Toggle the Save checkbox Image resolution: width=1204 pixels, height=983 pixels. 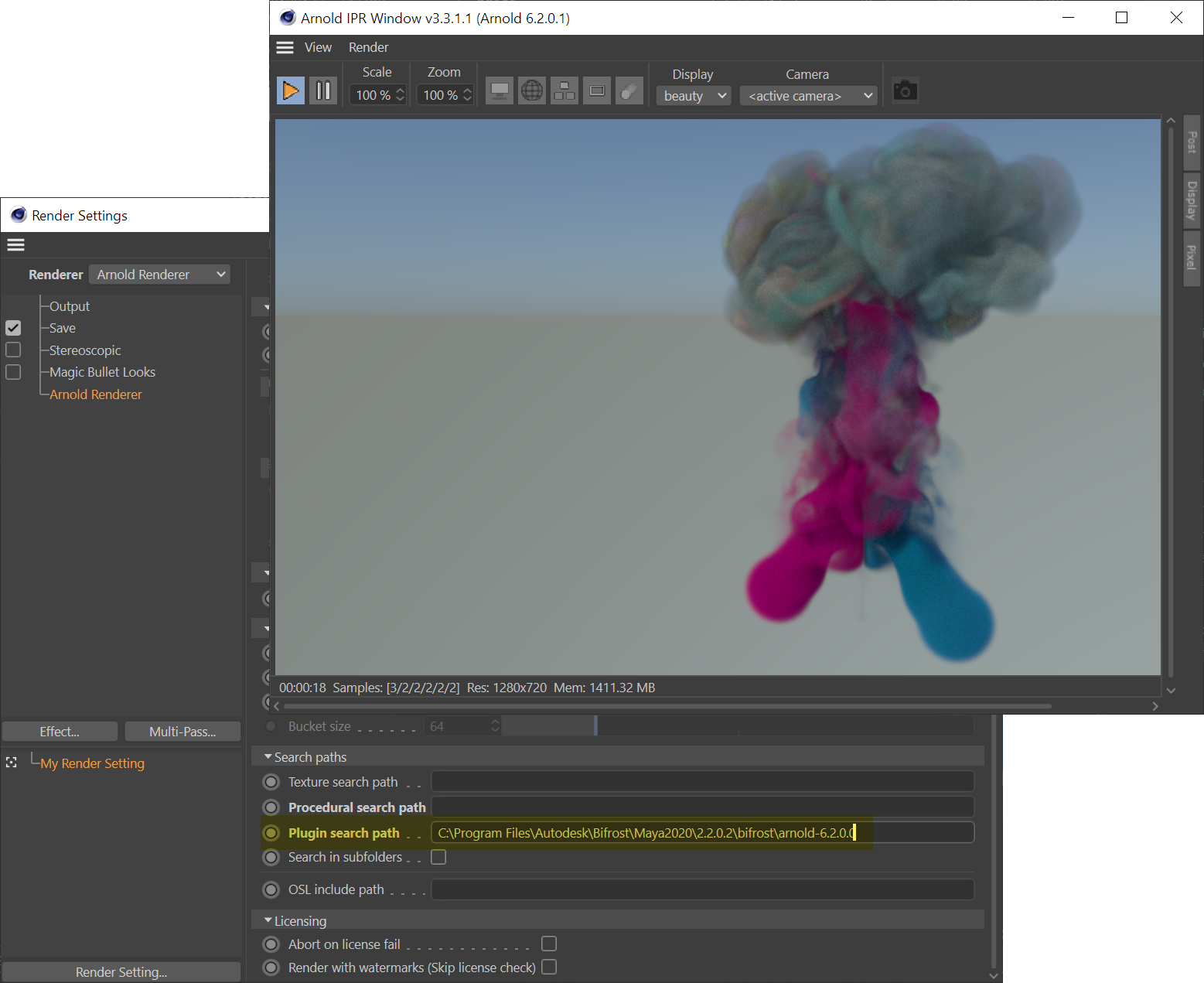(13, 328)
